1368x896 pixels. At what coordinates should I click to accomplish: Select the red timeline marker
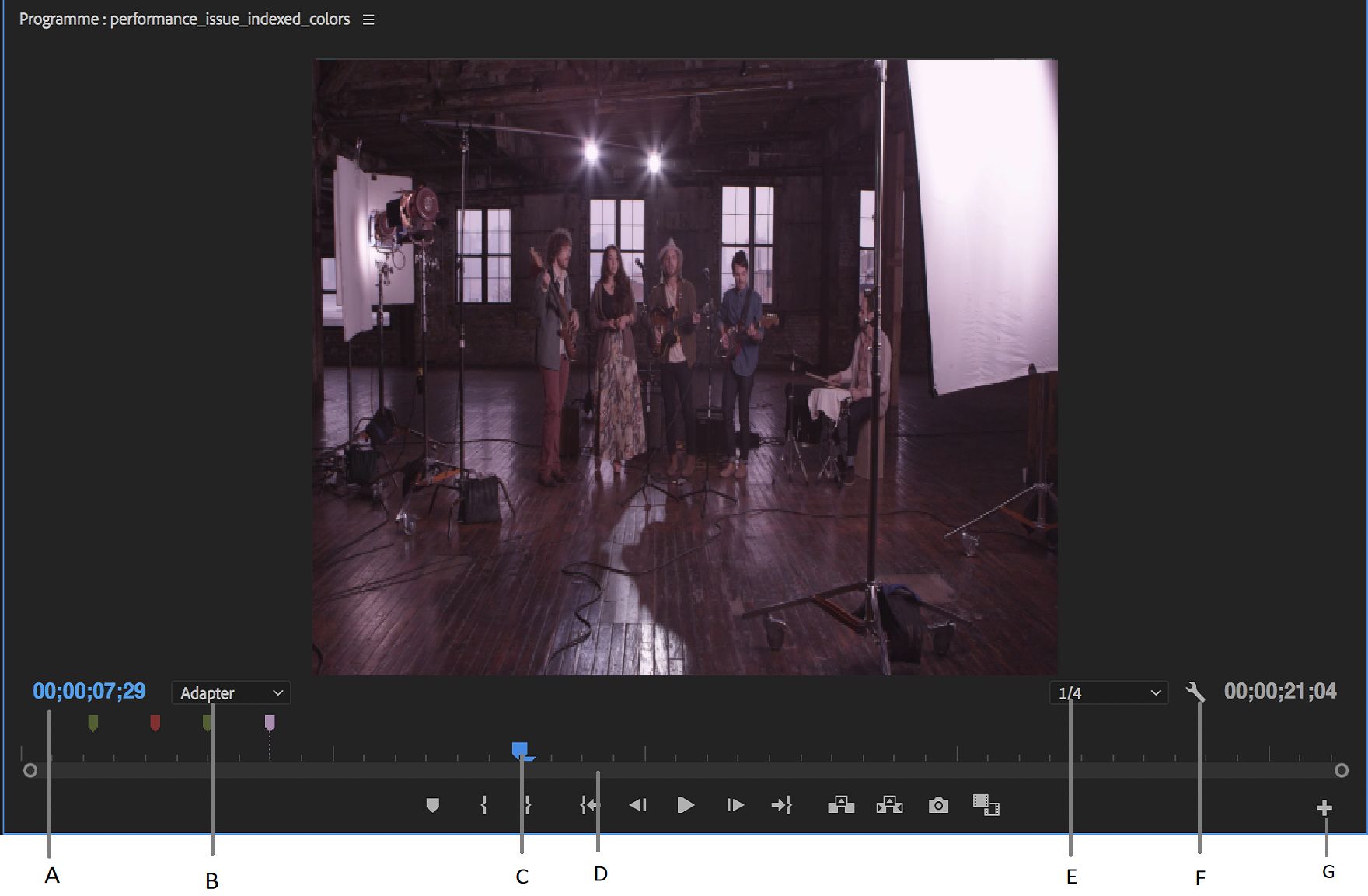[x=155, y=723]
